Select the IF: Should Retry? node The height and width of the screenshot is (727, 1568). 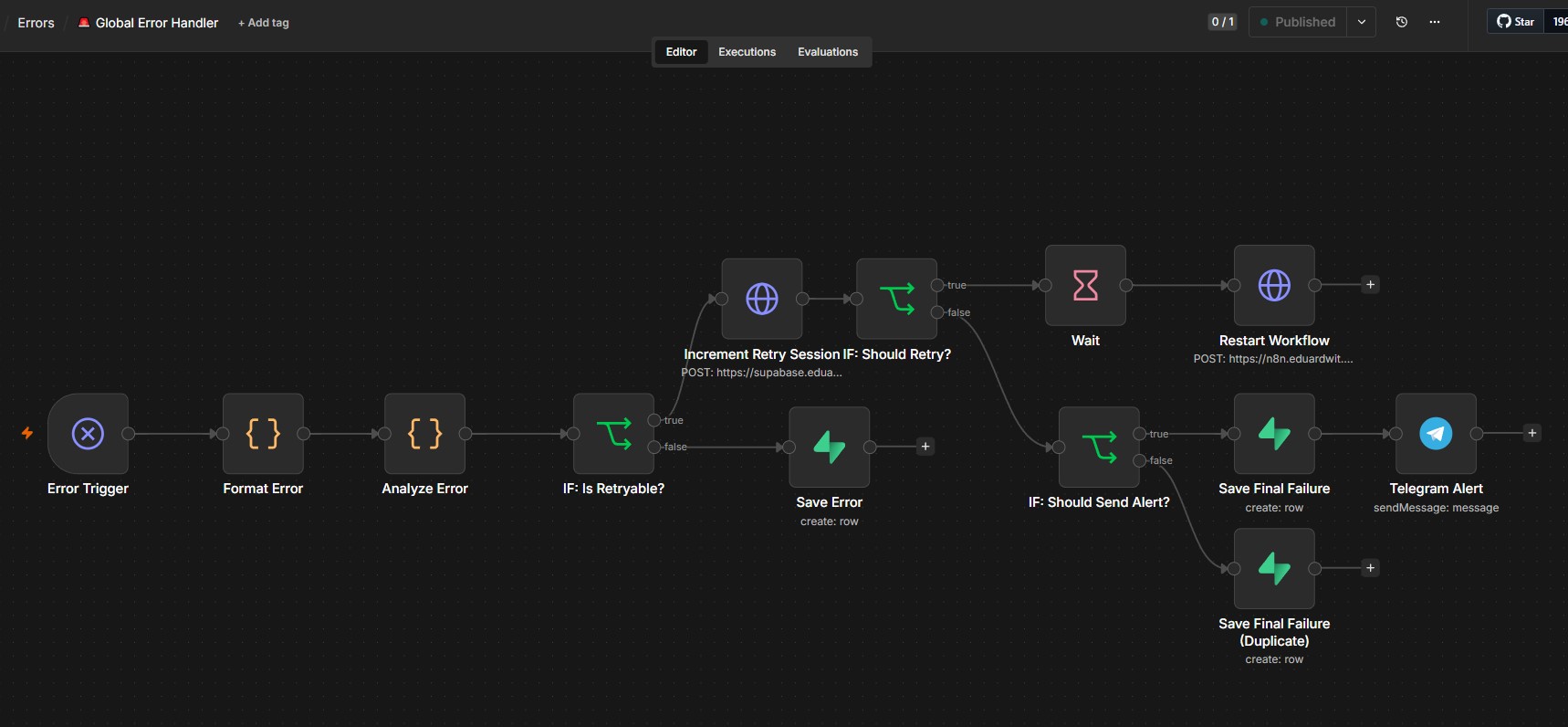pos(897,299)
